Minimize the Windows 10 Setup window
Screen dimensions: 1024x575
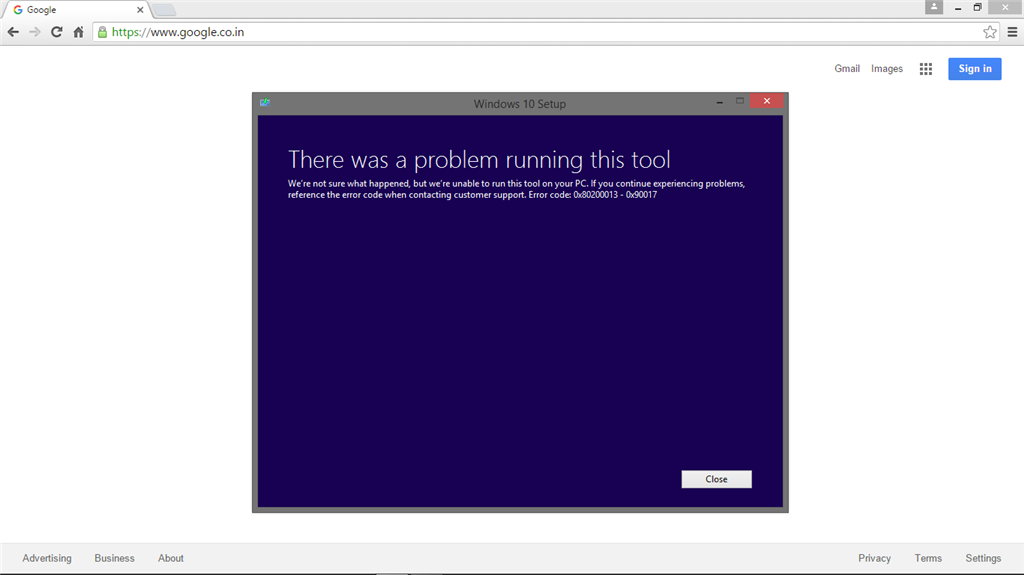(720, 101)
